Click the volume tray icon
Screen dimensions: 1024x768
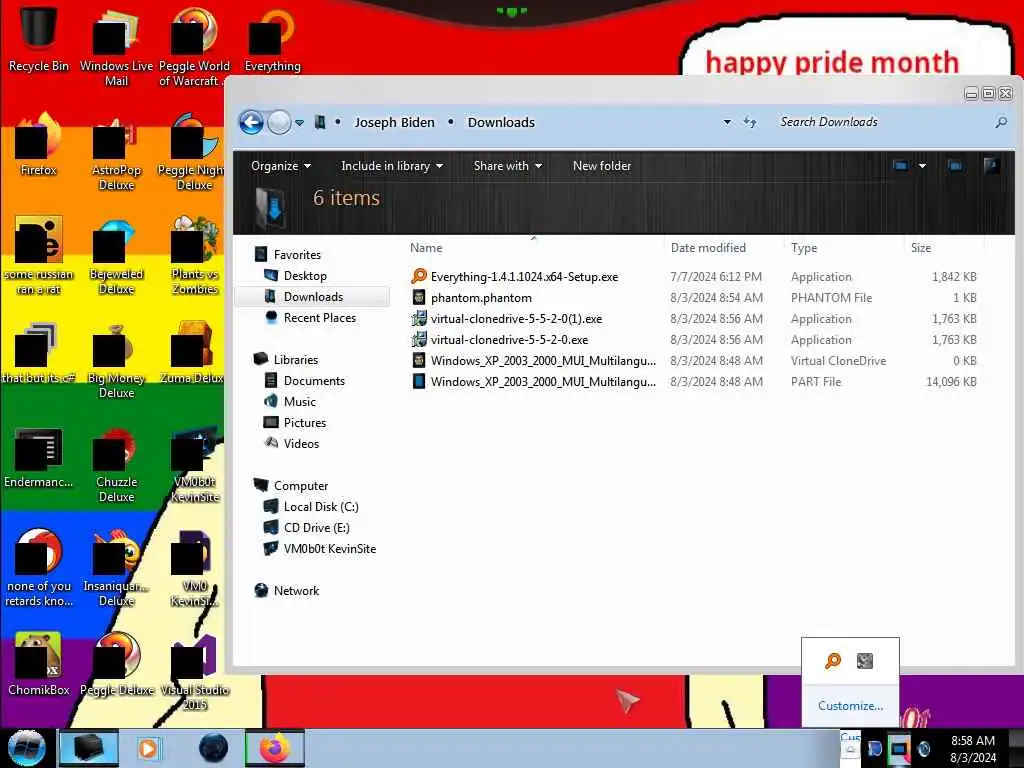[924, 748]
